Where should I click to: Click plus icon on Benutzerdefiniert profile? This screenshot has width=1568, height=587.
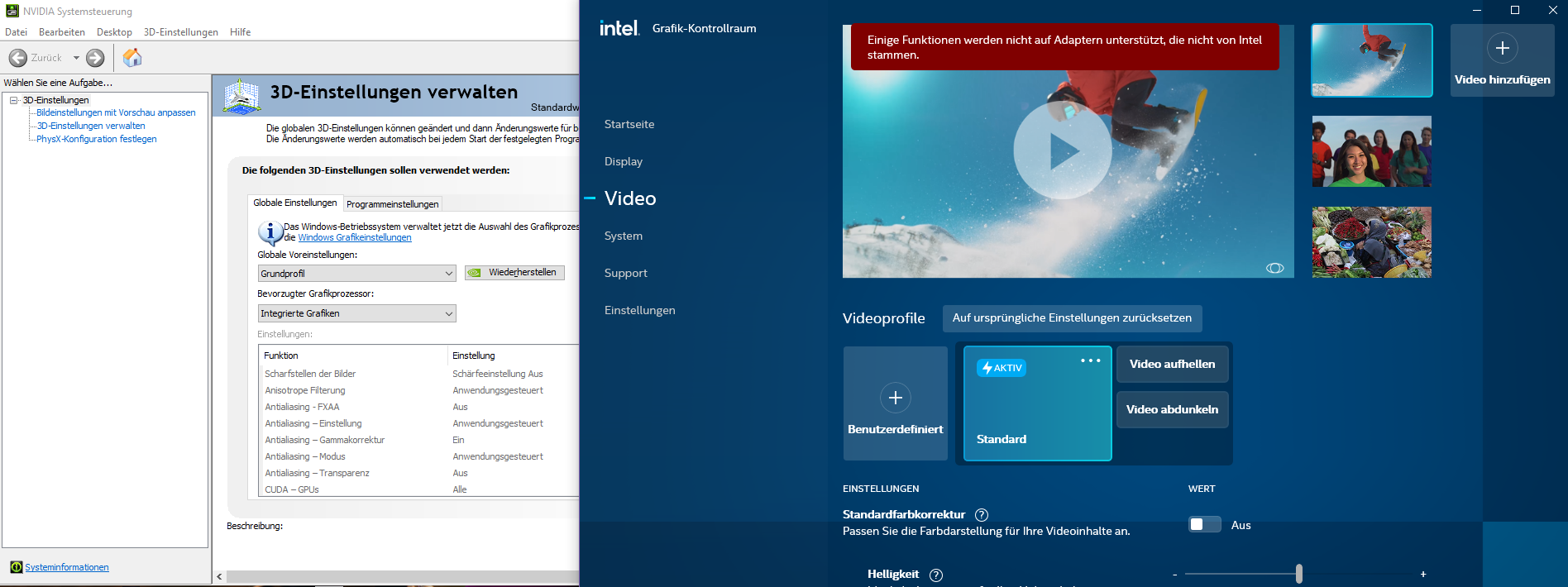click(x=896, y=398)
